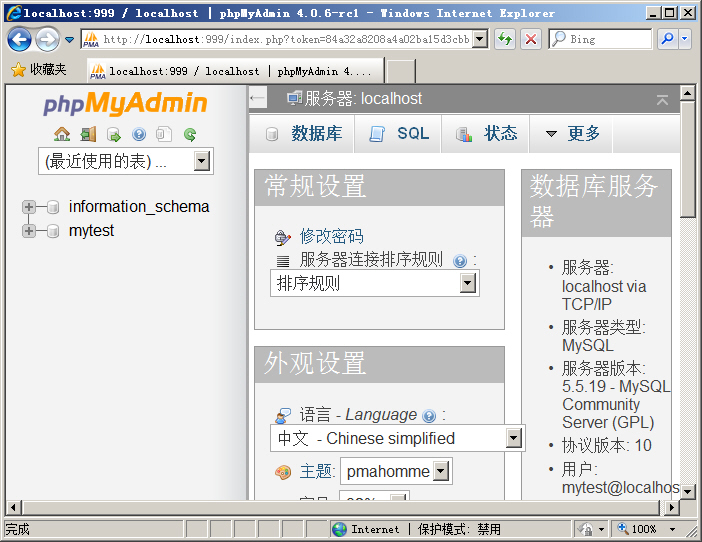Viewport: 702px width, 542px height.
Task: Click the 修改密码 change password link
Action: 331,237
